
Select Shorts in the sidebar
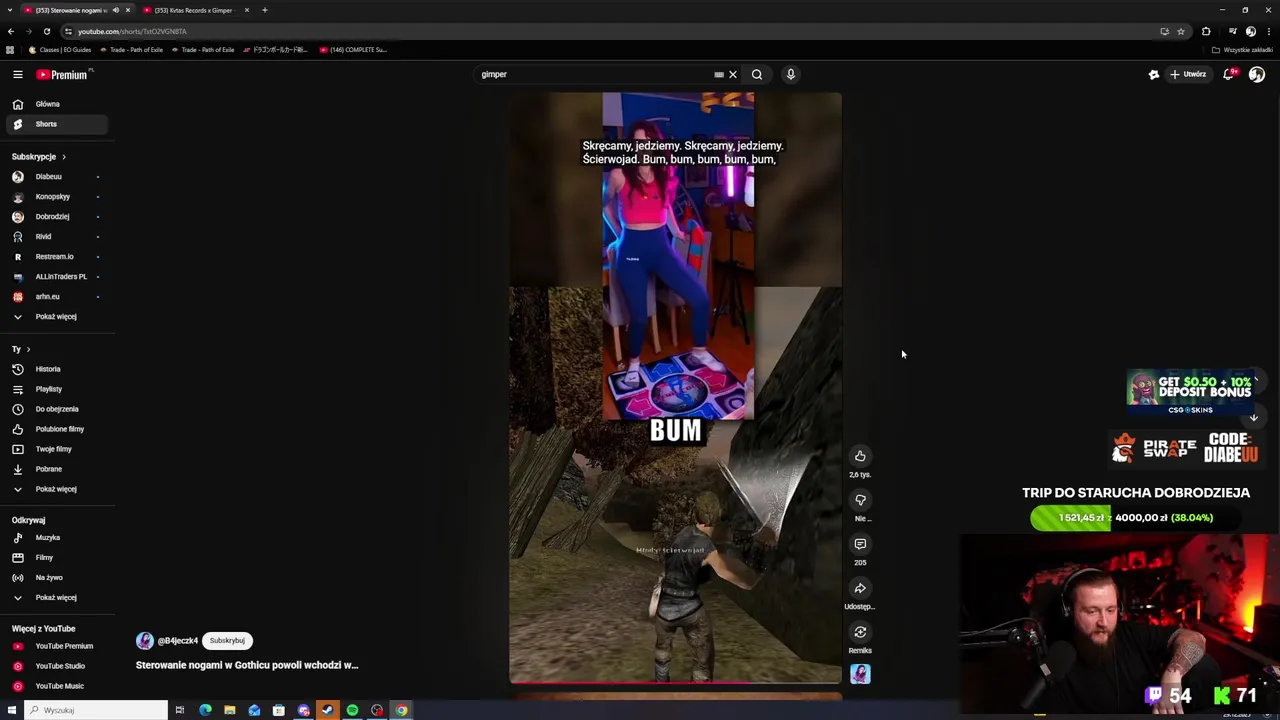57,124
